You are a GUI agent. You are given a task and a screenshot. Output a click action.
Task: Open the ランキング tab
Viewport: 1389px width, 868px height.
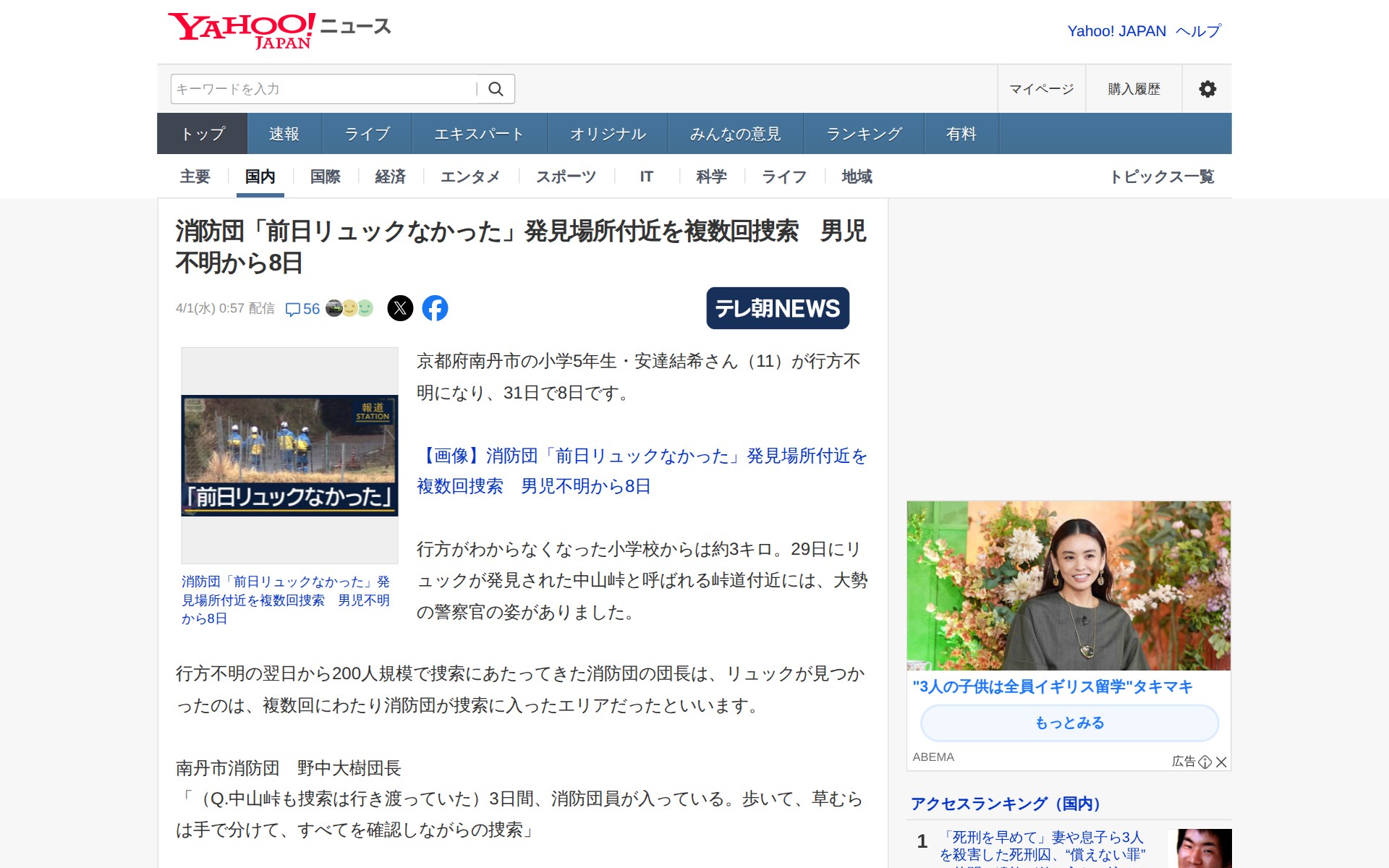coord(864,134)
